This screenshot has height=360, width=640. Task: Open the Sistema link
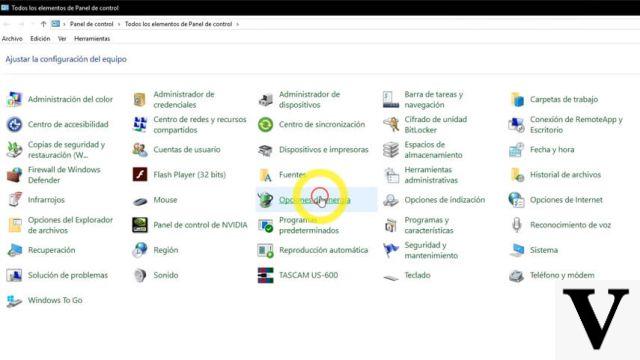(544, 250)
